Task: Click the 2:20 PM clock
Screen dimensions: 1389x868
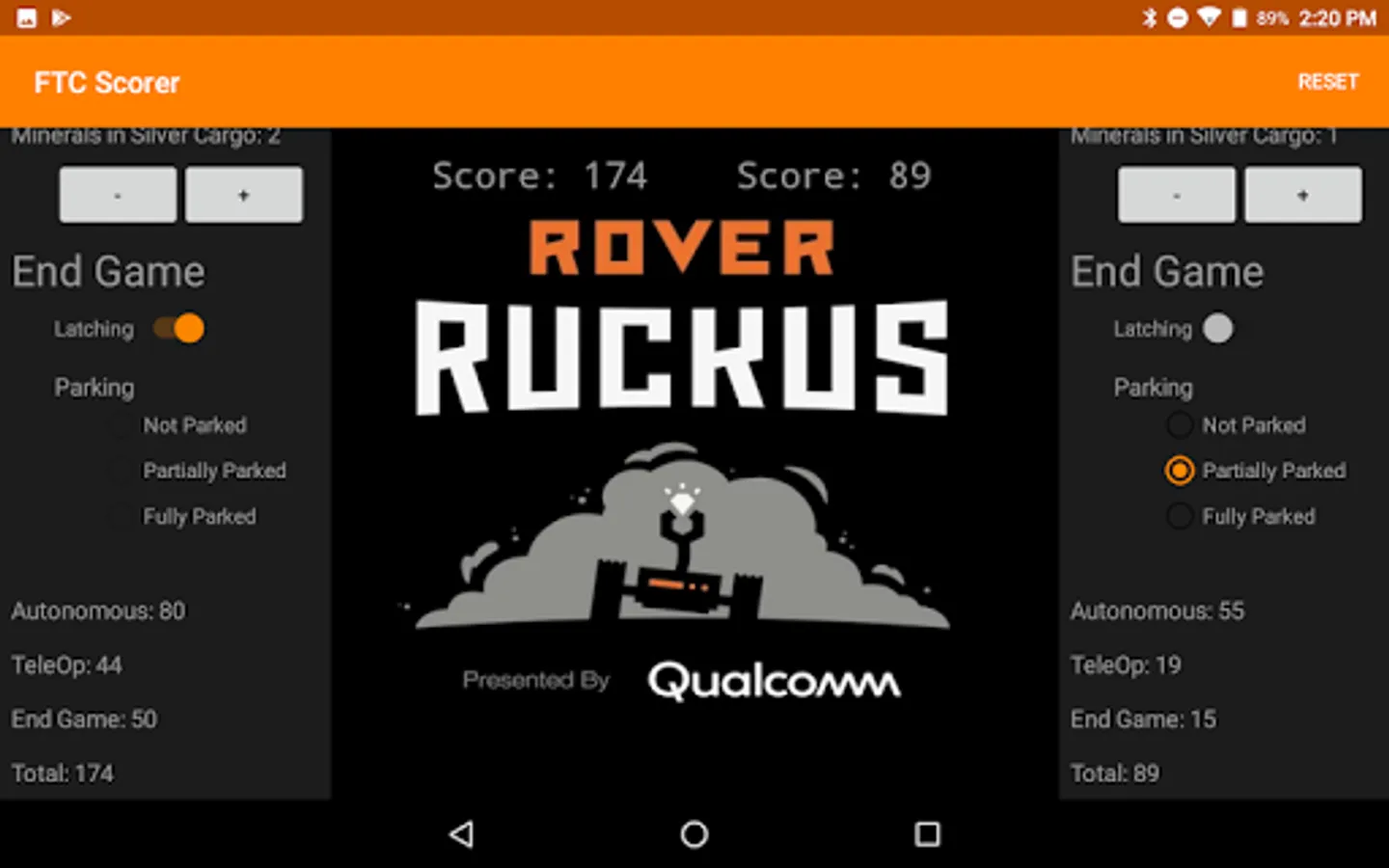Action: [1337, 17]
